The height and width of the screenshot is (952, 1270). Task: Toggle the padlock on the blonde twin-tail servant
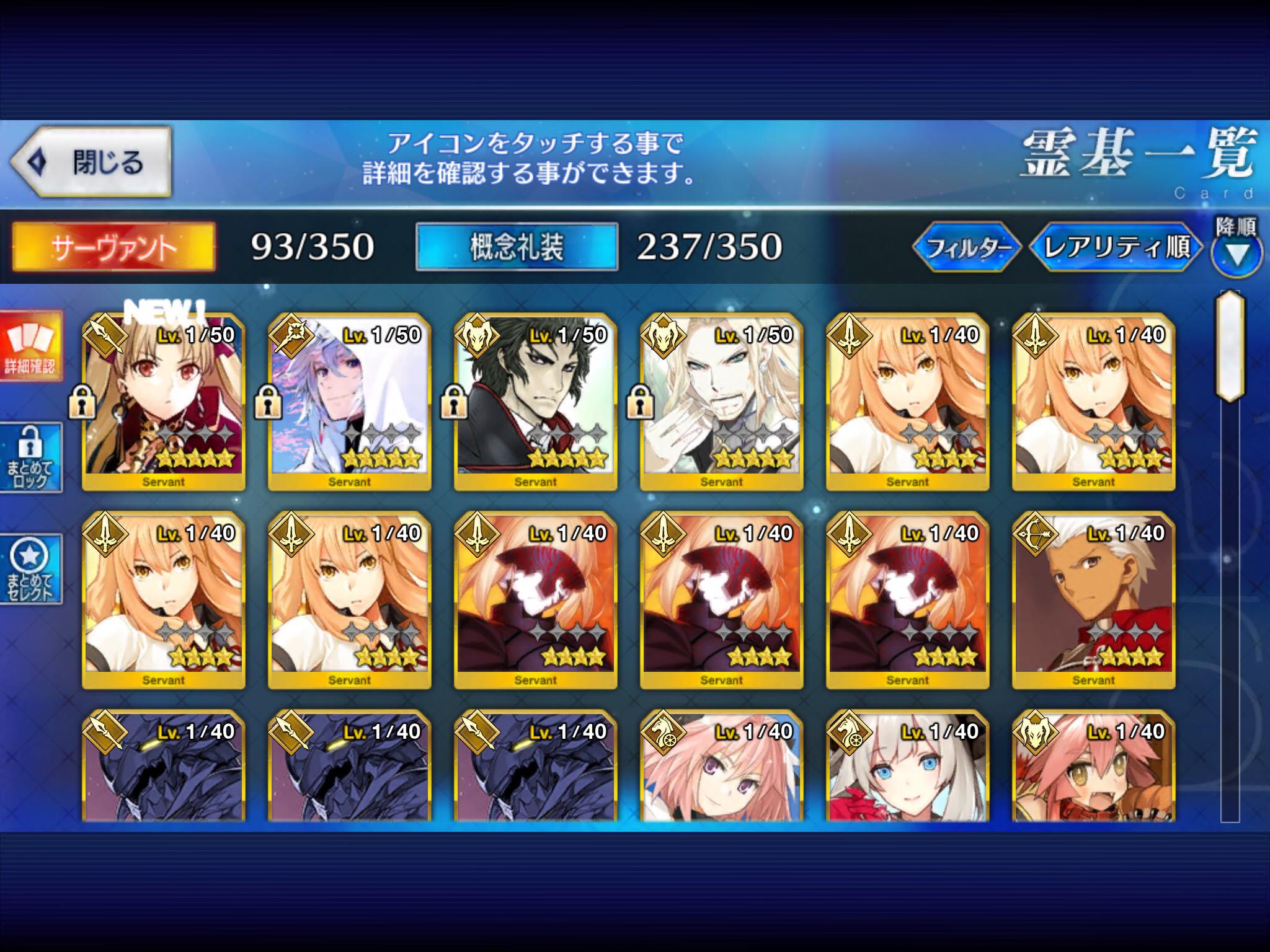[x=82, y=402]
